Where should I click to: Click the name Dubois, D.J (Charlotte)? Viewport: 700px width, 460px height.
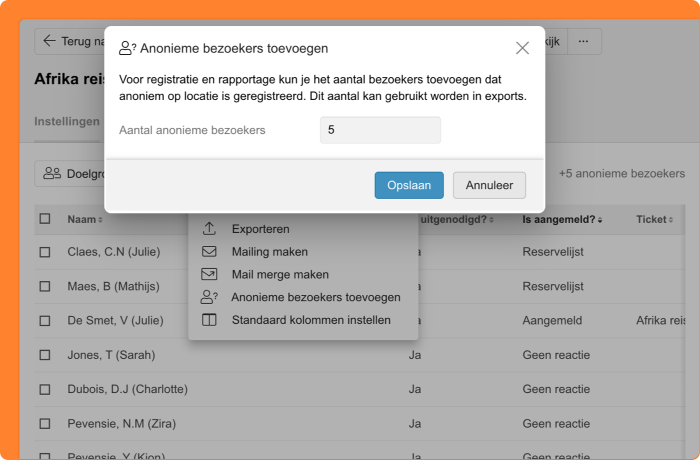(x=127, y=389)
